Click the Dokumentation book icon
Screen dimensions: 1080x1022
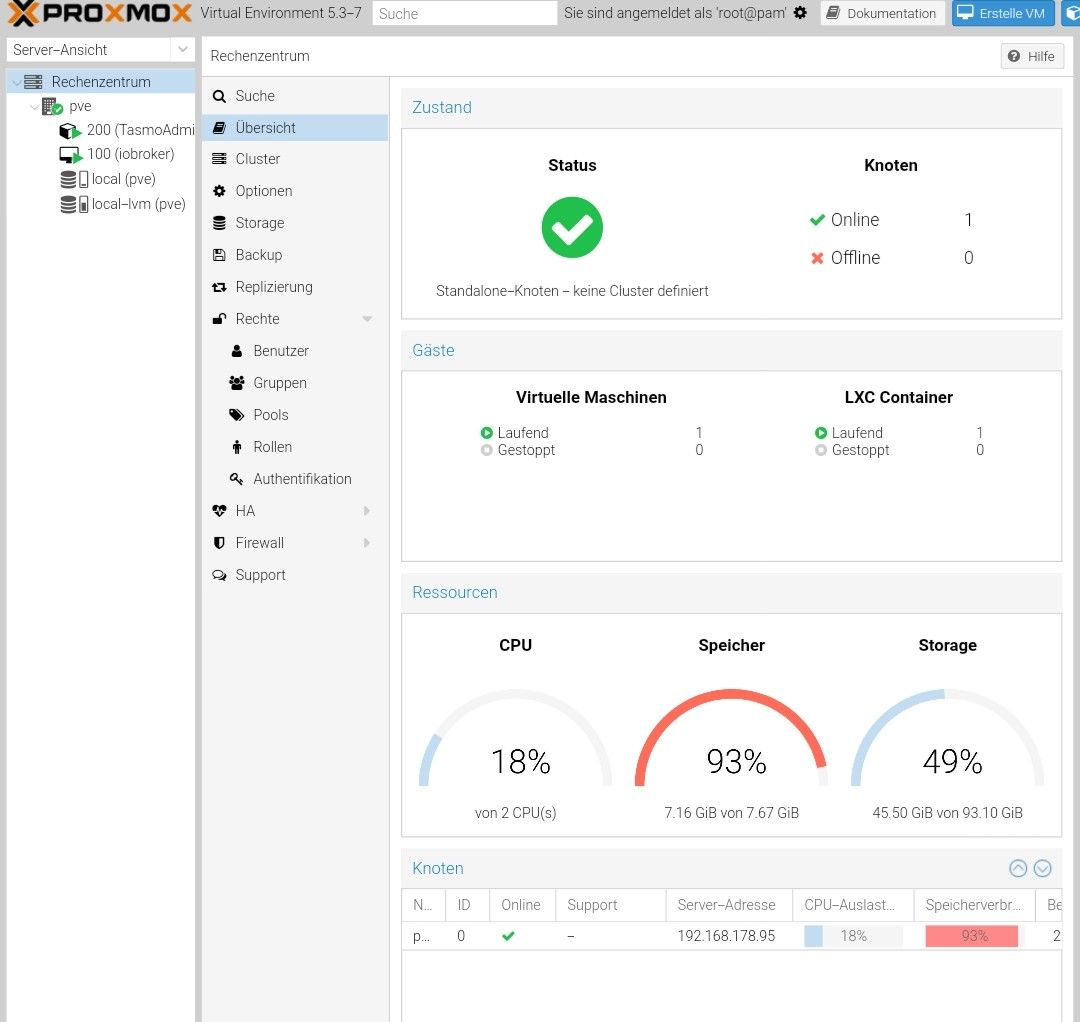pos(833,12)
